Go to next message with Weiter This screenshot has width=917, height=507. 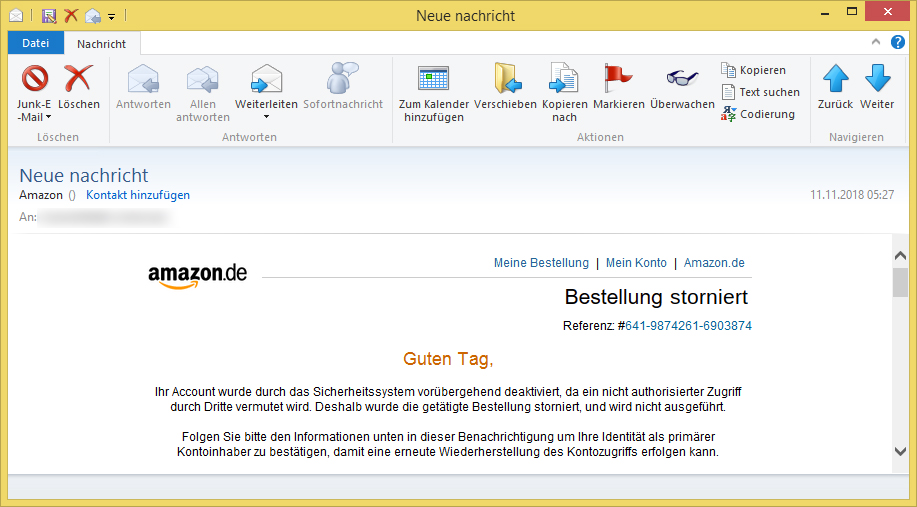point(877,79)
